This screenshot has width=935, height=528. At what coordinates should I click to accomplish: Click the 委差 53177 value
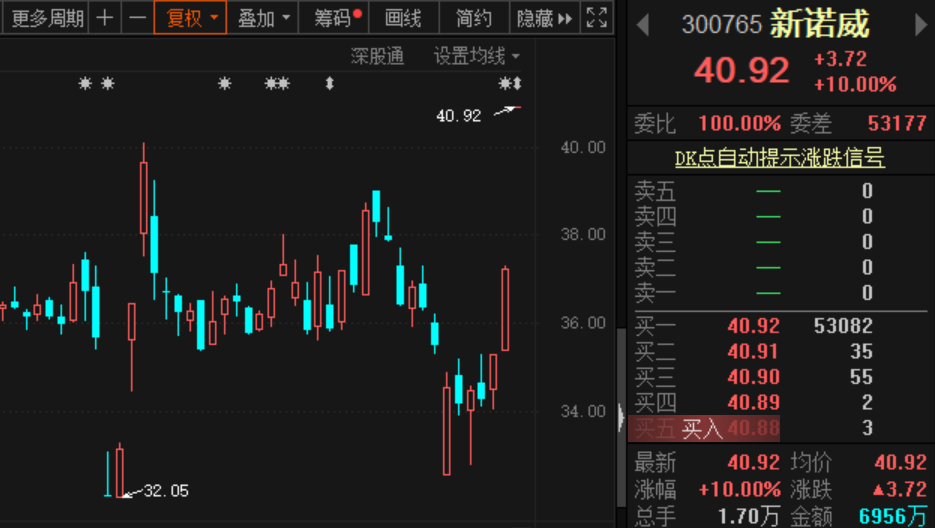pos(897,124)
